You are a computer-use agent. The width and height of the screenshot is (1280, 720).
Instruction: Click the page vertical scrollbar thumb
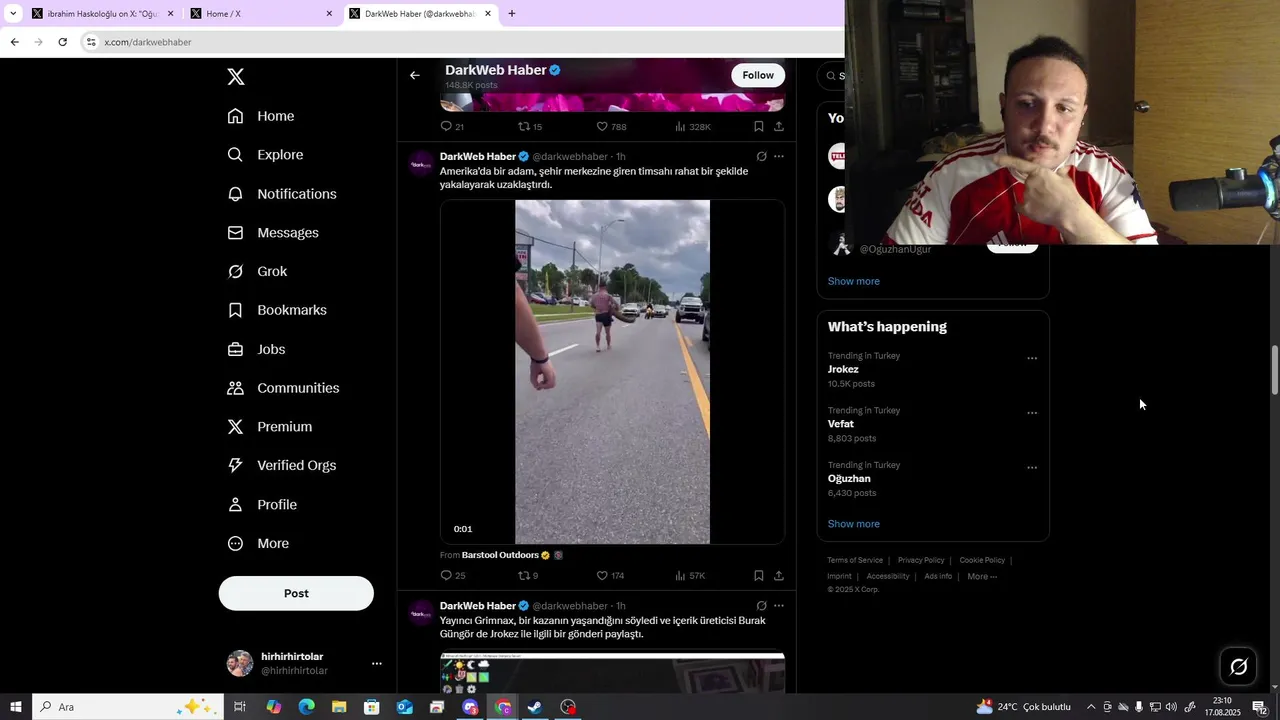pos(1275,370)
